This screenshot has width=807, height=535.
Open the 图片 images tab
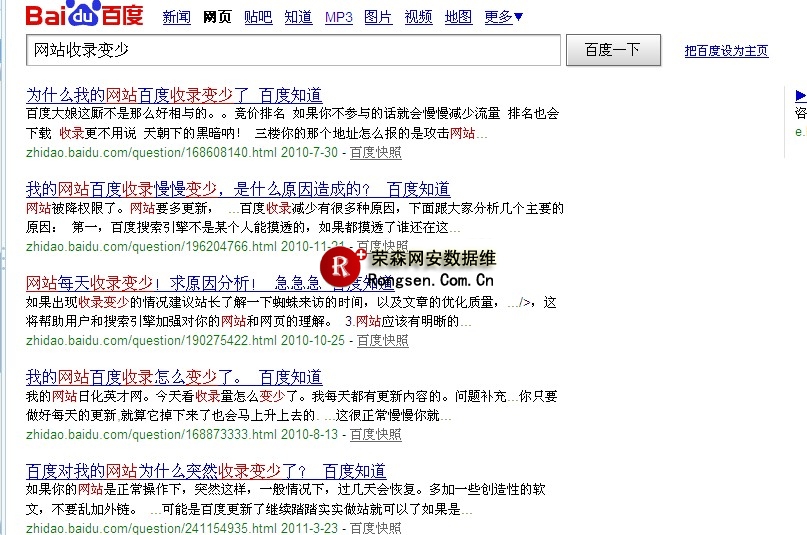click(378, 17)
